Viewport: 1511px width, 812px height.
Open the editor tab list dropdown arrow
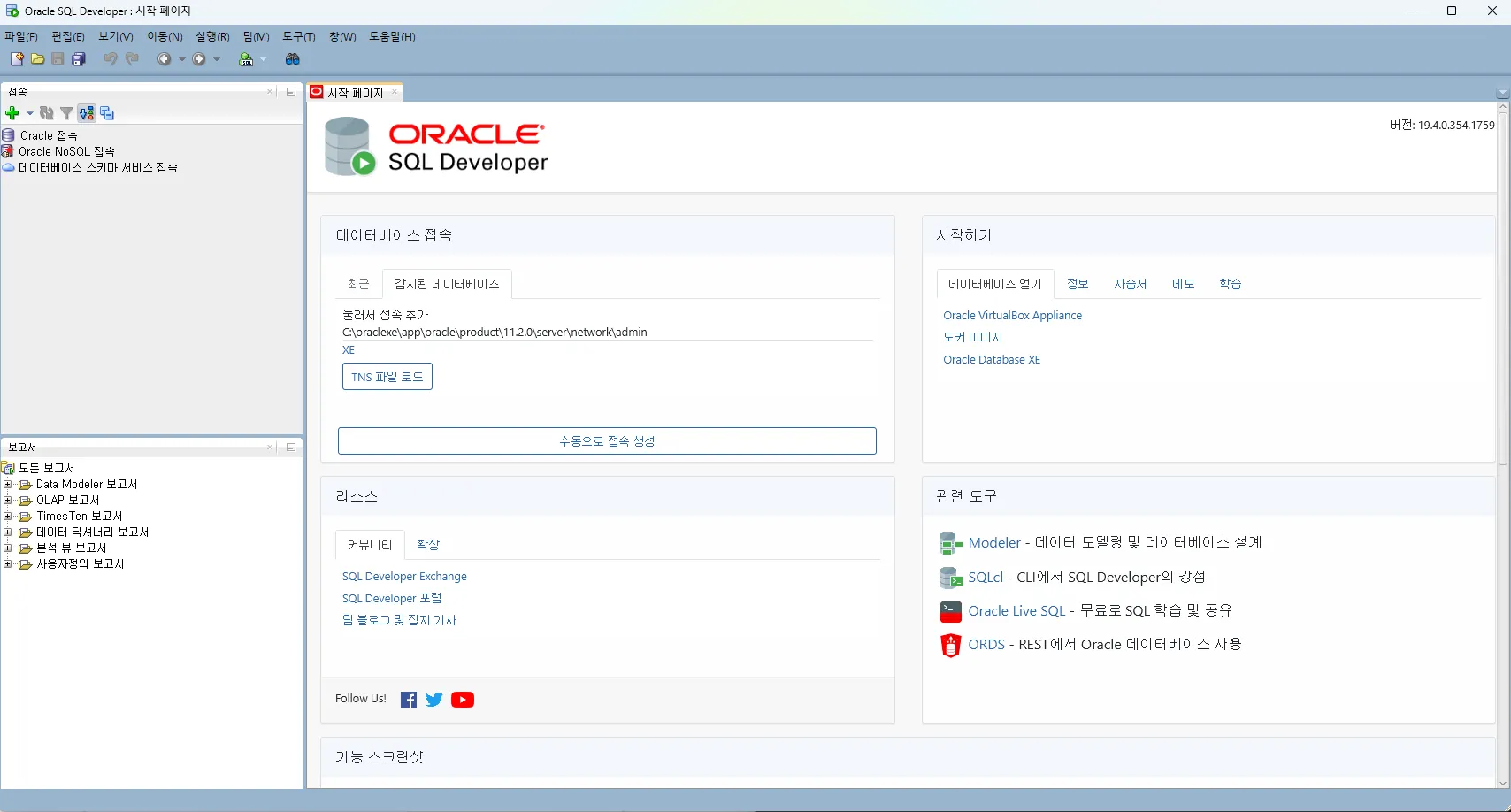[x=1502, y=93]
